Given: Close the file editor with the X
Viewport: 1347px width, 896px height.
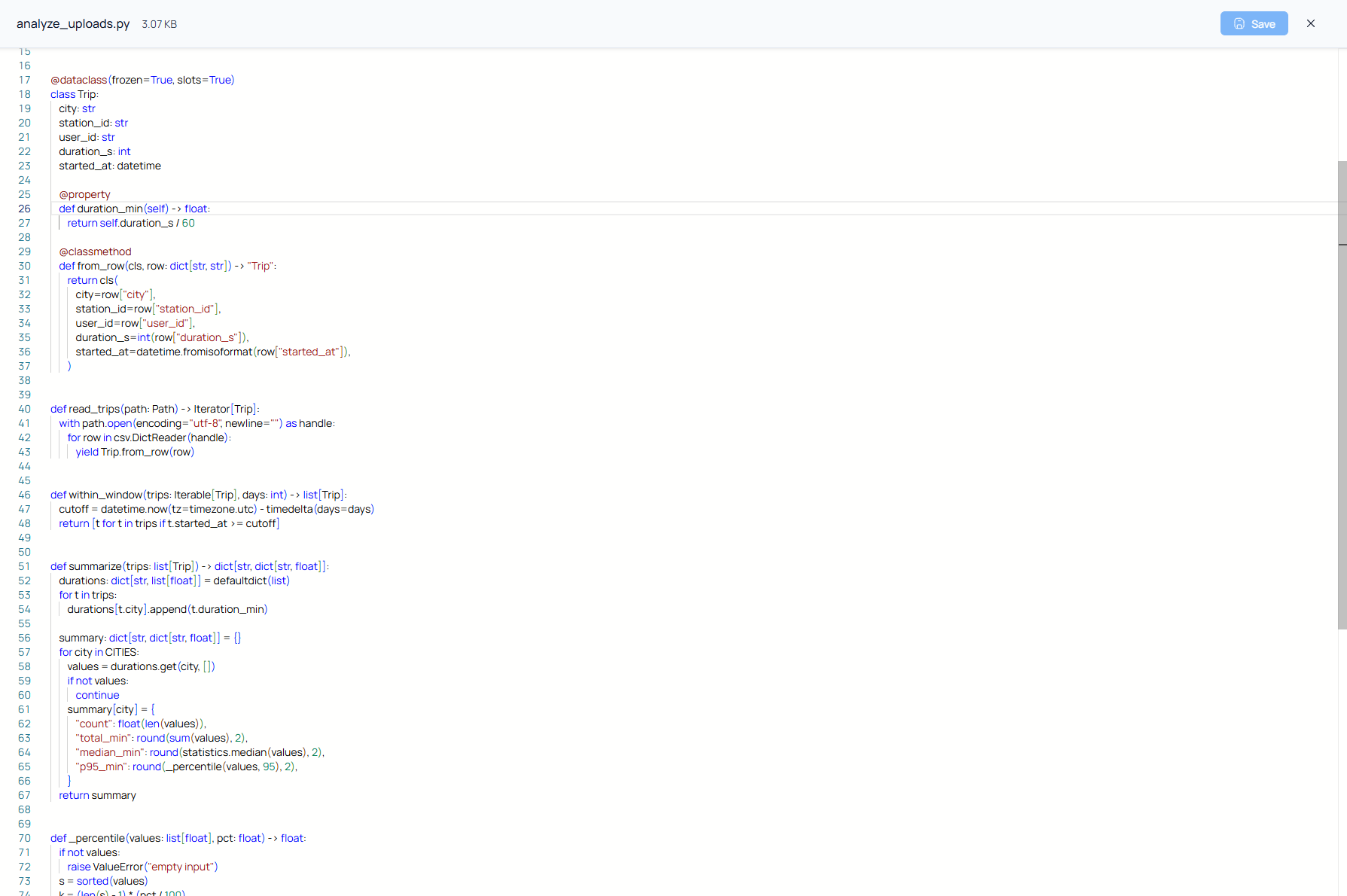Looking at the screenshot, I should pos(1311,23).
